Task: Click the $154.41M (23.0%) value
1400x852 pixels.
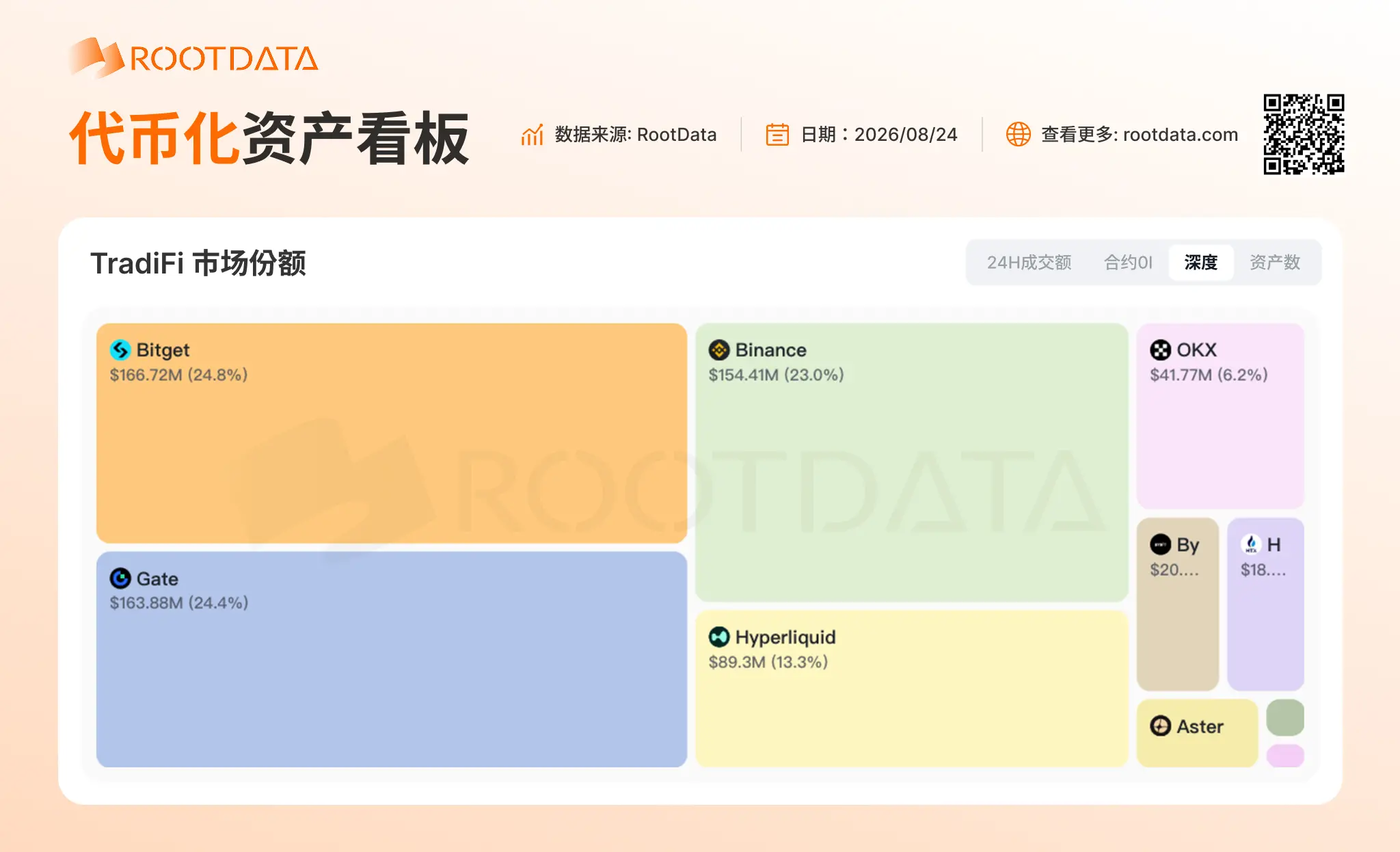Action: (777, 375)
